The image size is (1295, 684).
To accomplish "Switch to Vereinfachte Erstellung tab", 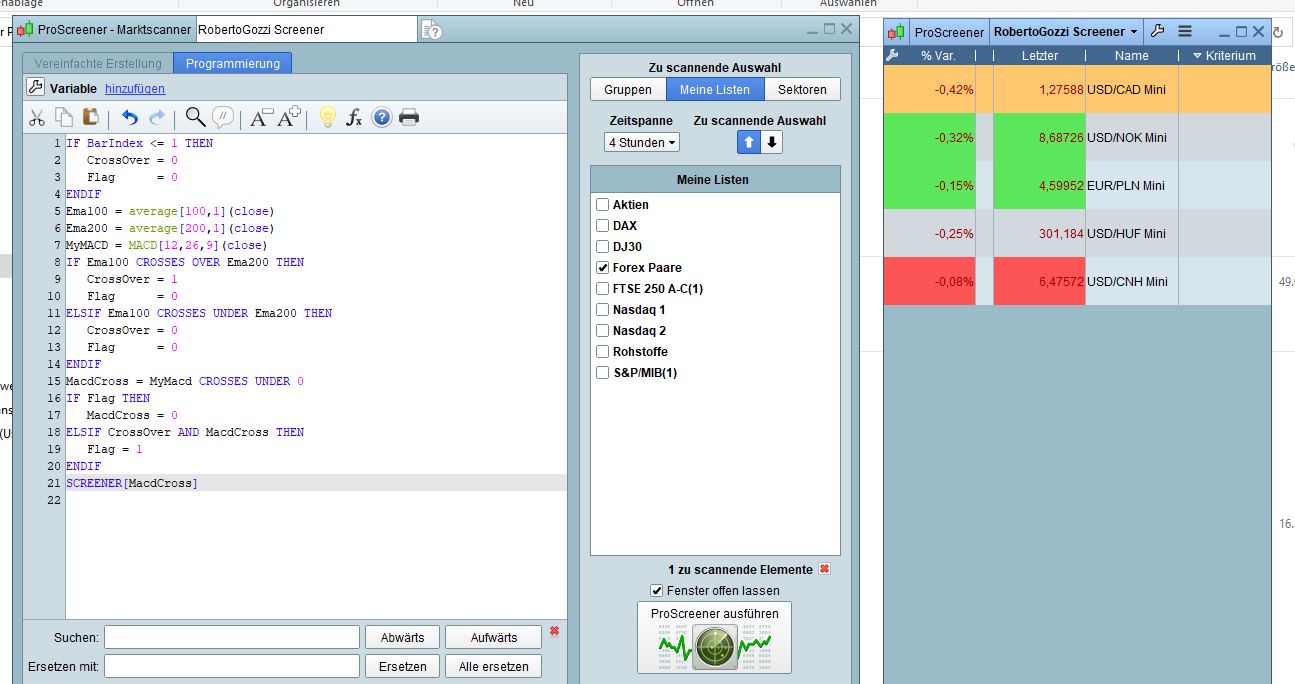I will pos(98,63).
